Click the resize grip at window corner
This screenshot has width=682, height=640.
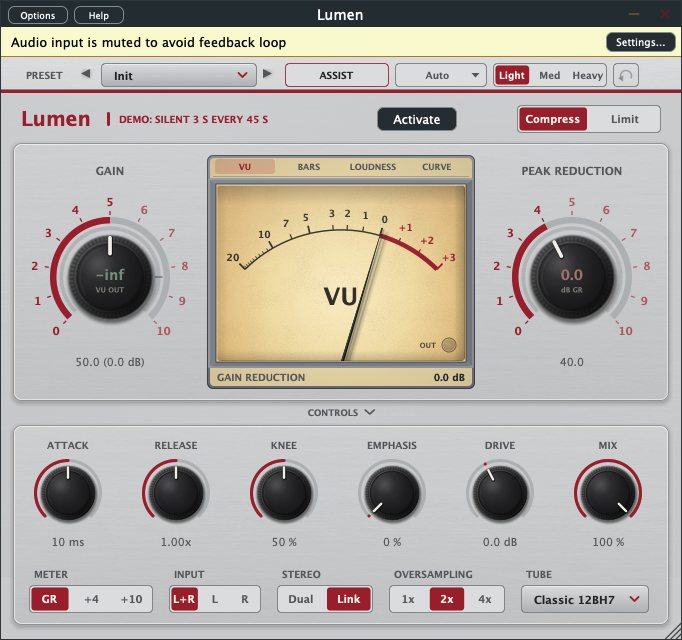673,631
